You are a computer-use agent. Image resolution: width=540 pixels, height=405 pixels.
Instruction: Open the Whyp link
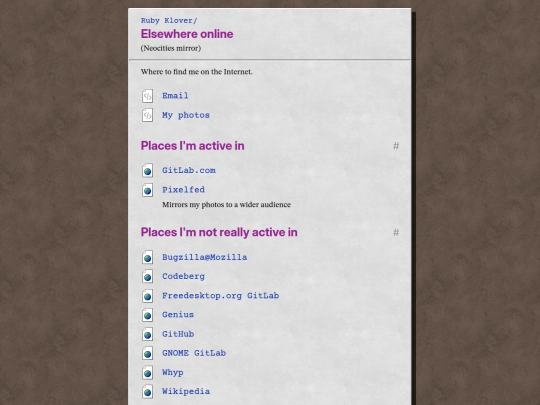tap(173, 372)
